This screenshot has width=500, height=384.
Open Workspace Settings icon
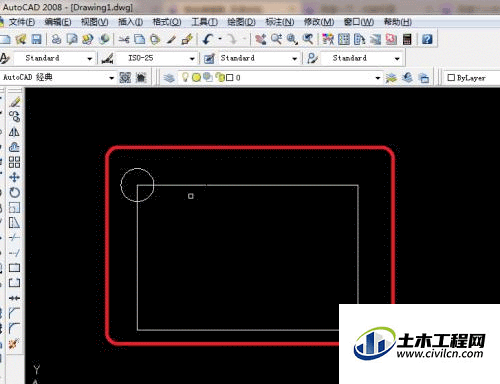125,78
